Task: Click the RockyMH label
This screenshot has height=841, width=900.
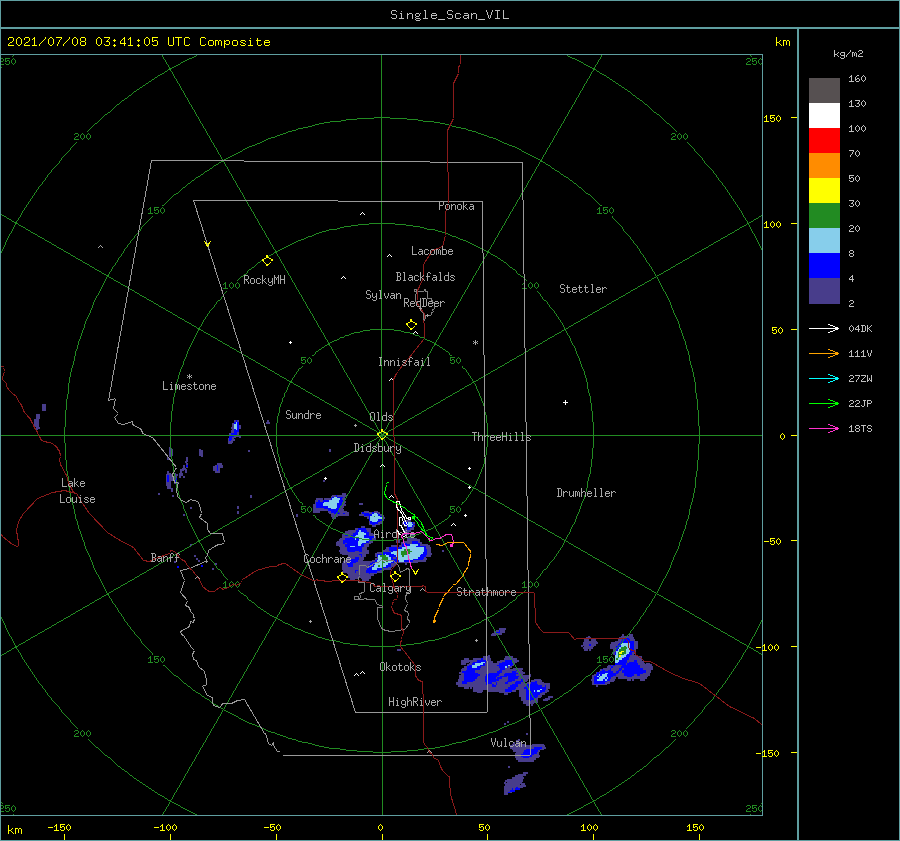Action: pos(264,280)
